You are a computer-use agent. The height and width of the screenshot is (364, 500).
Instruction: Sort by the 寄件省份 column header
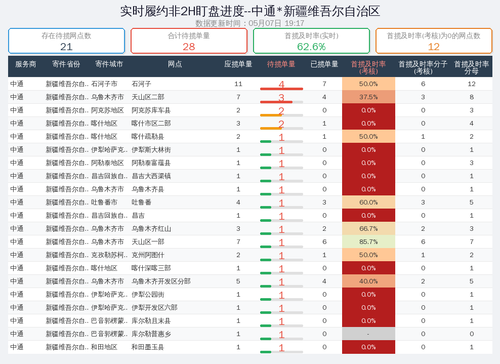(x=66, y=64)
